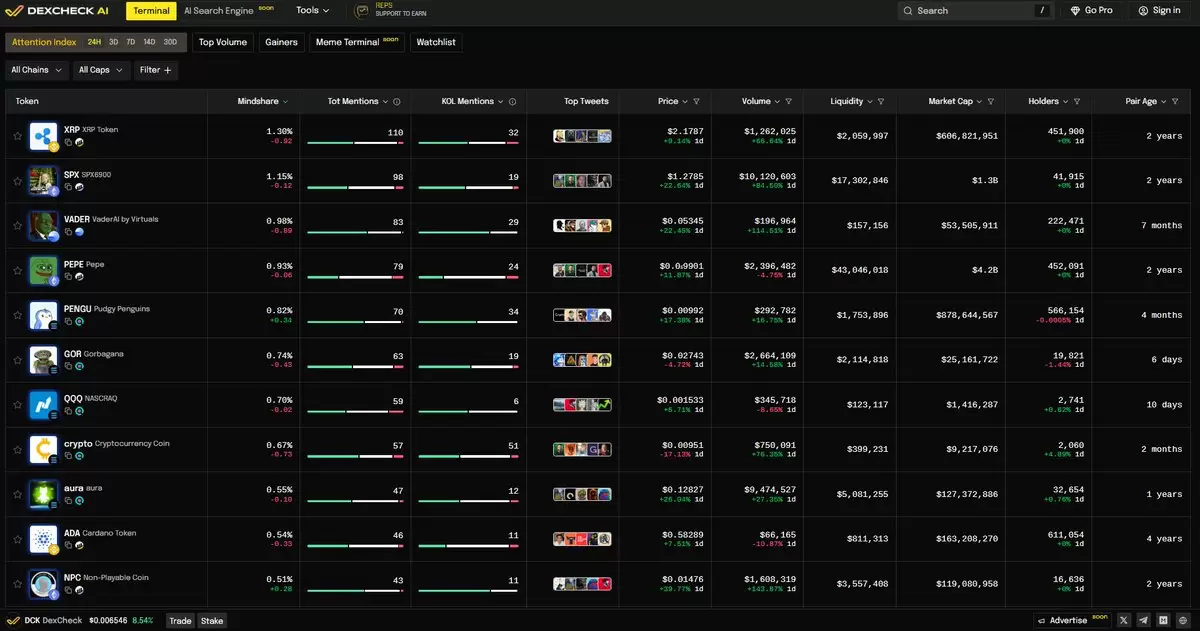
Task: Click the Go Pro button
Action: (1091, 10)
